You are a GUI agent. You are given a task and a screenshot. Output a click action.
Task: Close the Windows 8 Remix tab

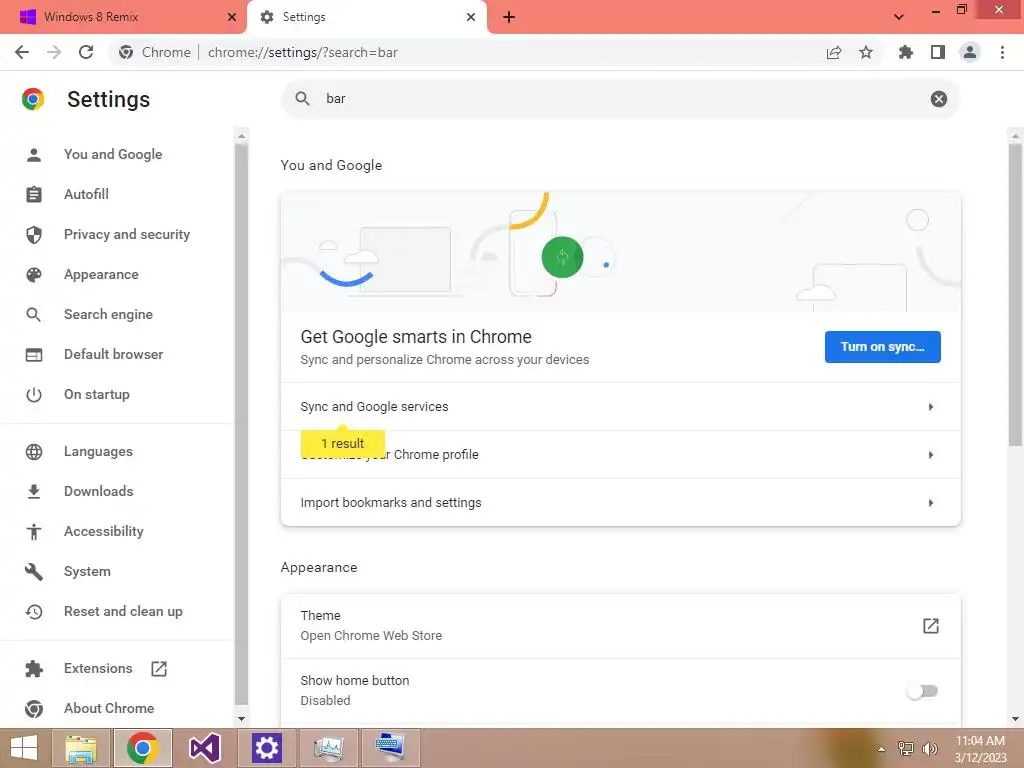pyautogui.click(x=231, y=17)
